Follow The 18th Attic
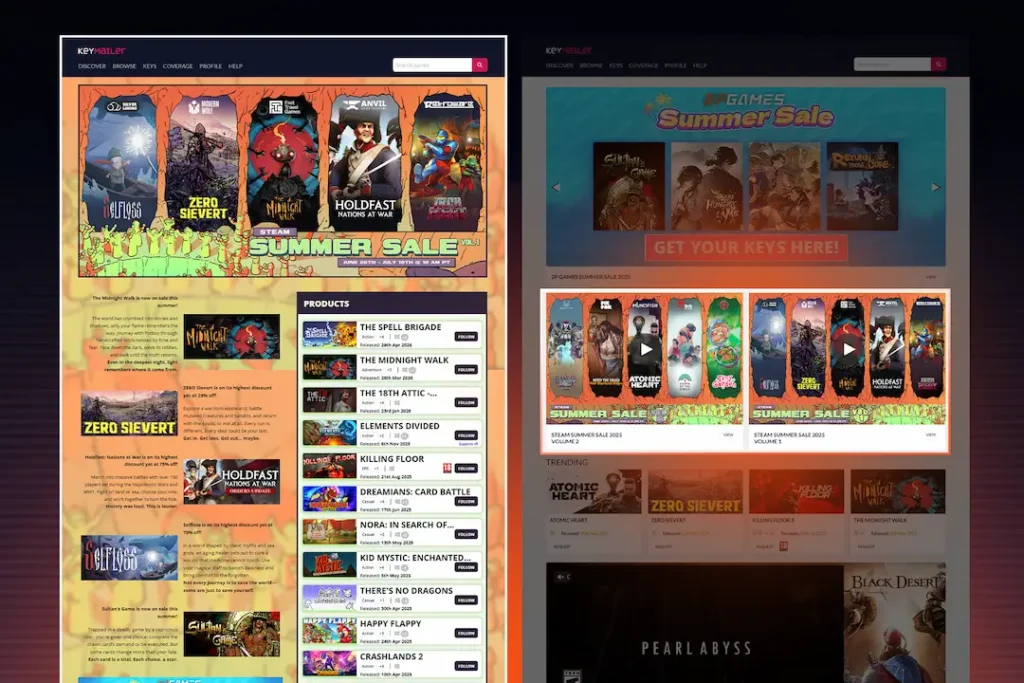Screen dimensions: 1024x683 pos(466,403)
